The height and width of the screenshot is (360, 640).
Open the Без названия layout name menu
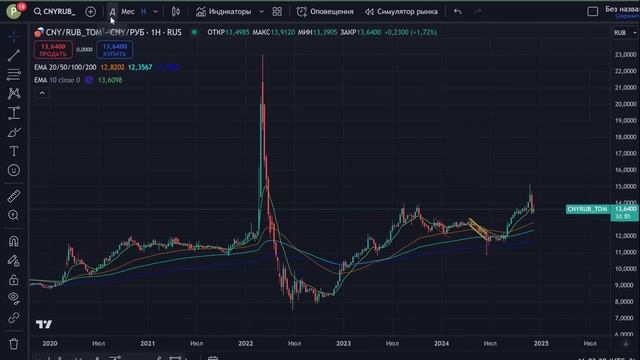[622, 9]
